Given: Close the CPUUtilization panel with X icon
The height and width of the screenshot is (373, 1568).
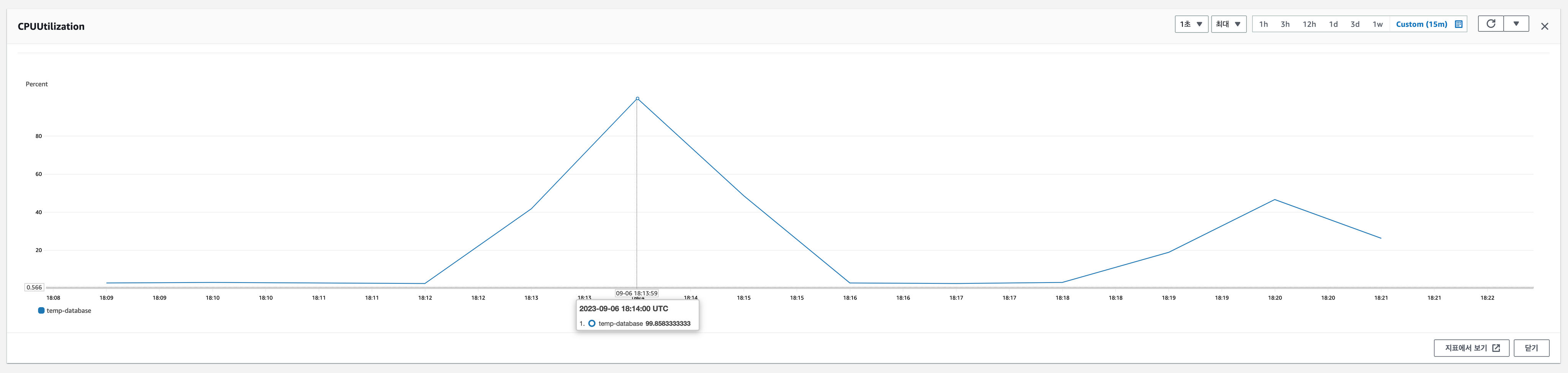Looking at the screenshot, I should tap(1544, 26).
